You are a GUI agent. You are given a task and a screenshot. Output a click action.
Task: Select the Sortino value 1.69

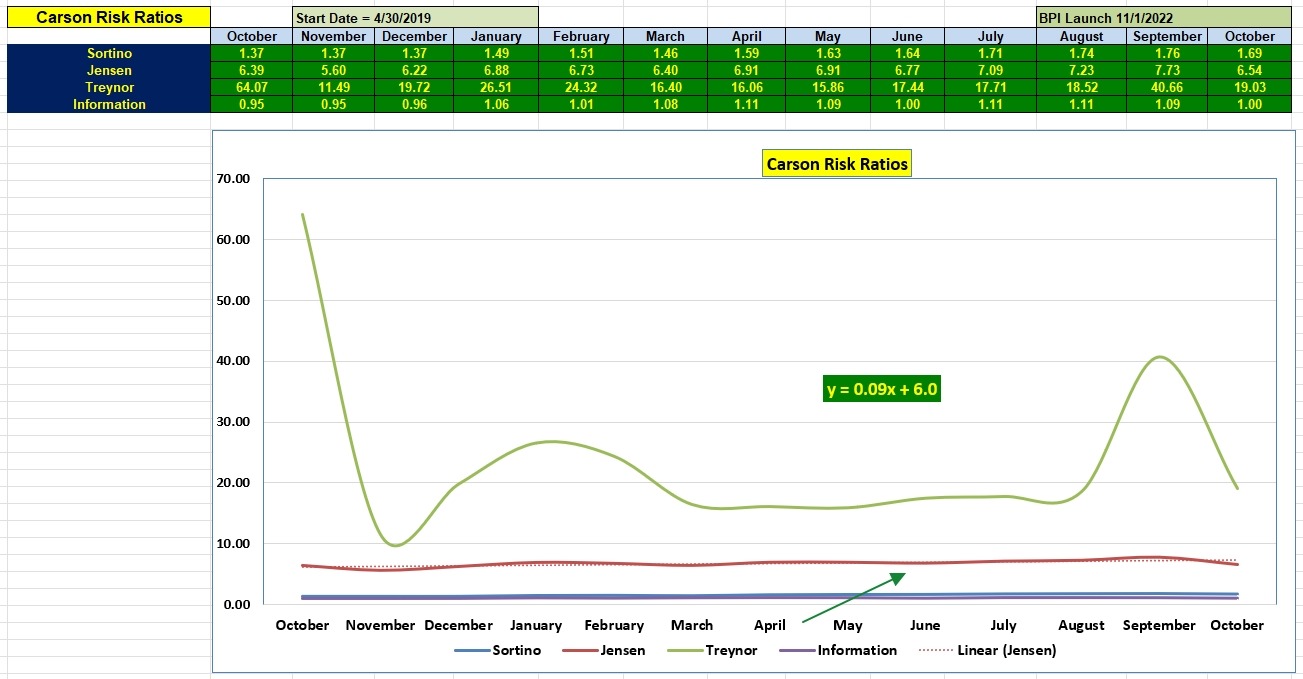[x=1250, y=53]
